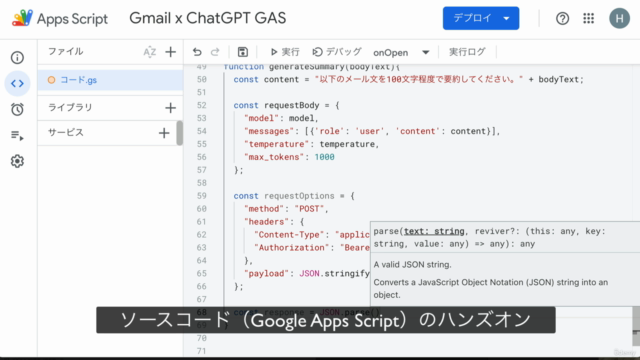Viewport: 640px width, 360px height.
Task: Redo the last edit
Action: [215, 52]
